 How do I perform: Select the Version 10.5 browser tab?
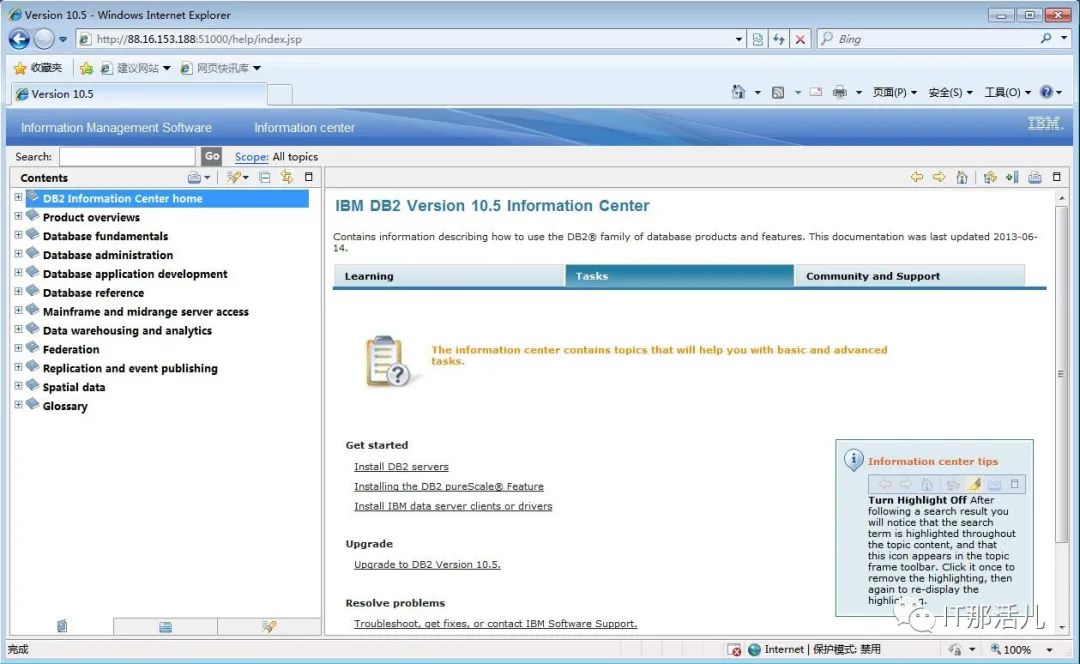pos(138,94)
